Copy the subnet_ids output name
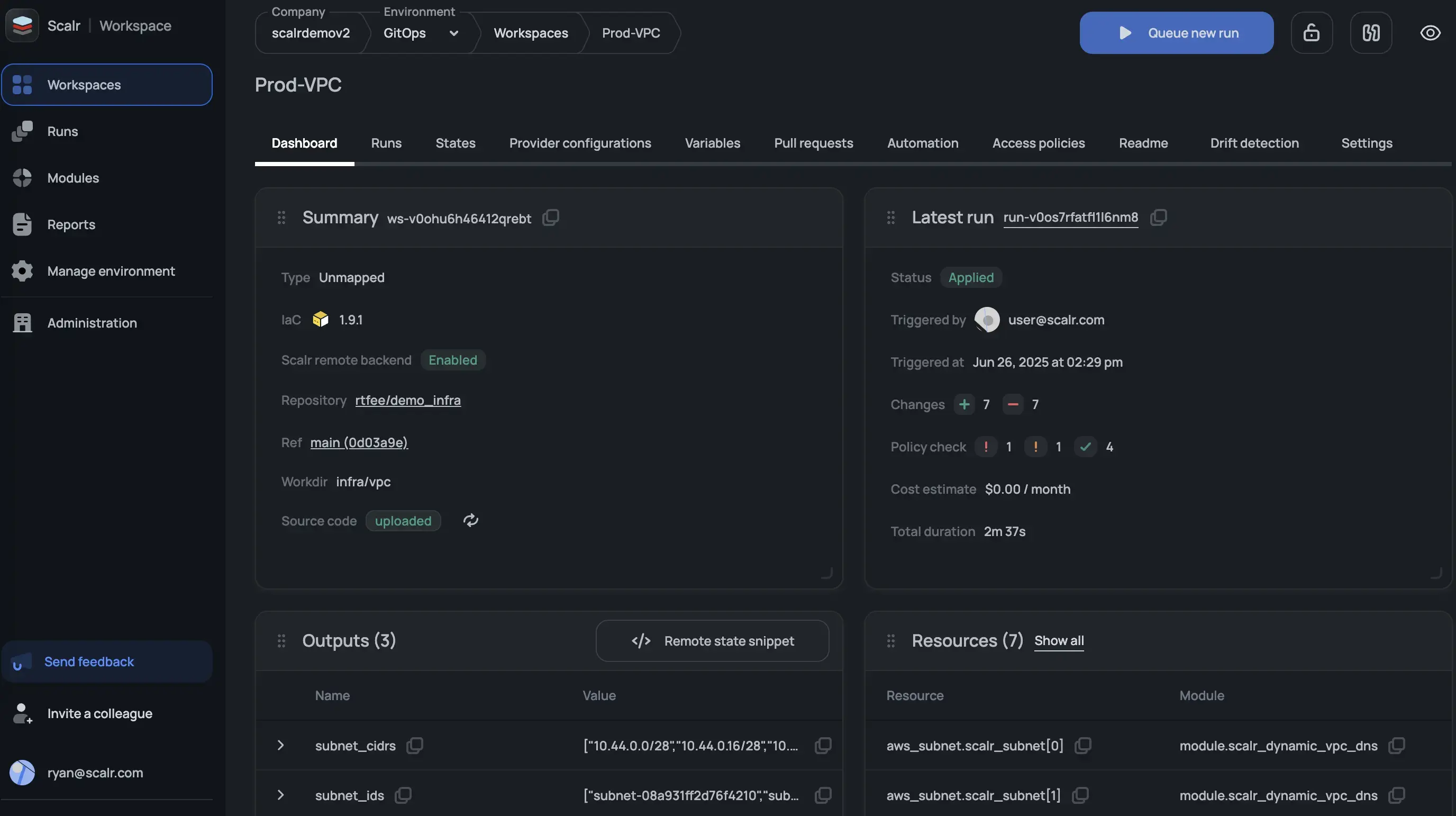 click(403, 795)
